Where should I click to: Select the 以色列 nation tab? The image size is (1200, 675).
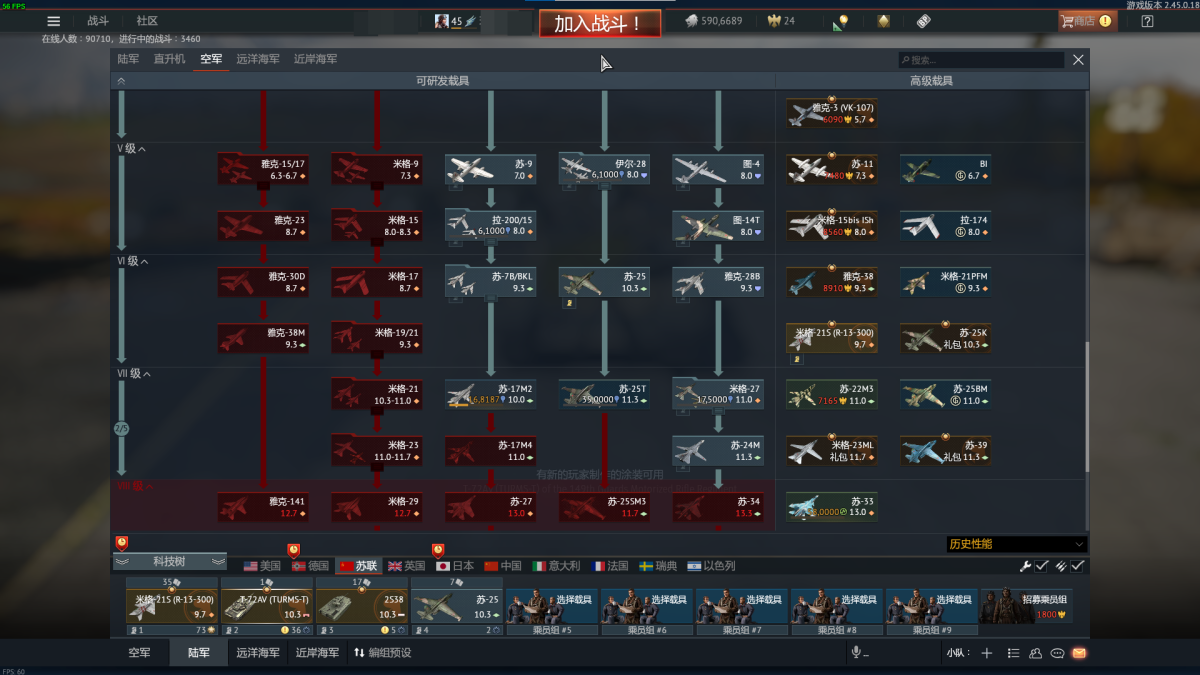[711, 566]
